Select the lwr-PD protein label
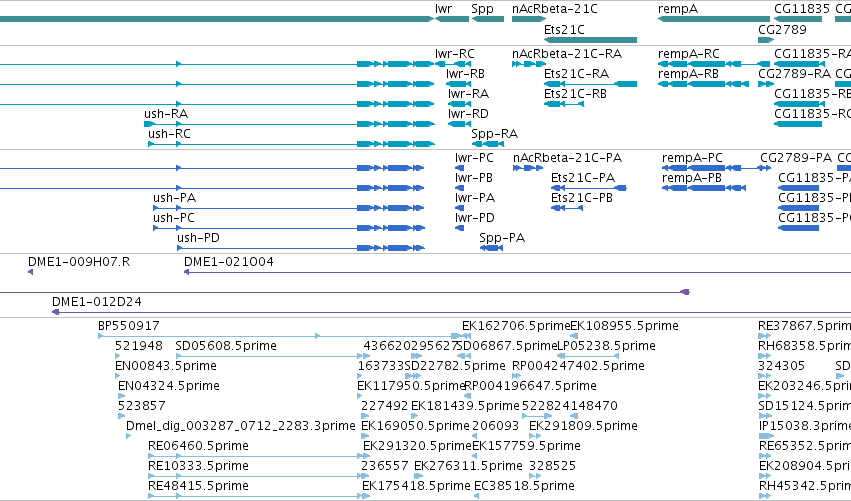The width and height of the screenshot is (851, 501). [475, 219]
